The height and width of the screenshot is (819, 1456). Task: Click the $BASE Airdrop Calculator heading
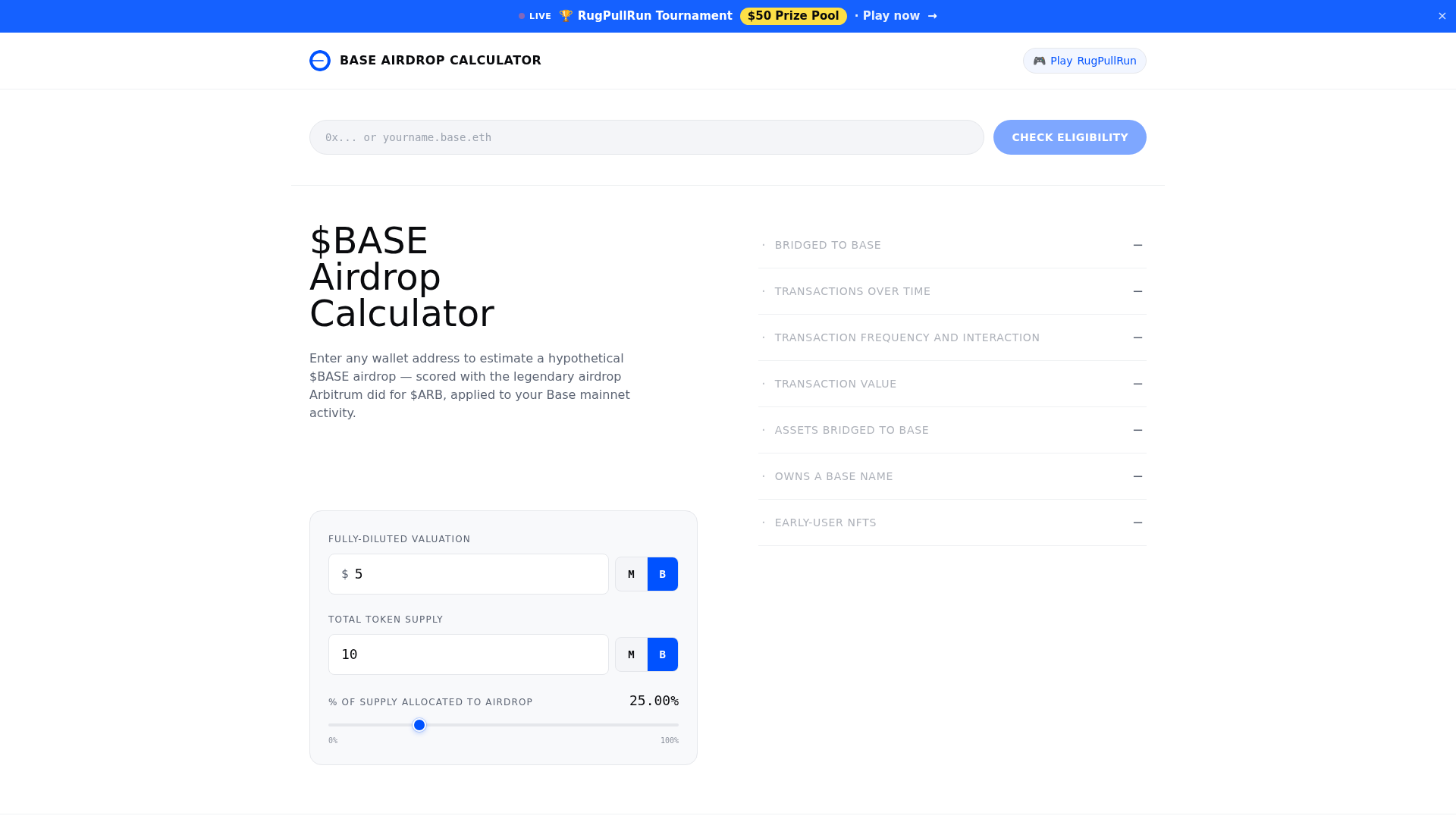click(402, 277)
